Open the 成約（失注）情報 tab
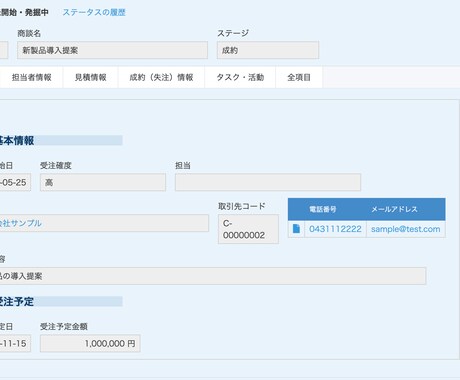The width and height of the screenshot is (460, 380). pos(161,77)
